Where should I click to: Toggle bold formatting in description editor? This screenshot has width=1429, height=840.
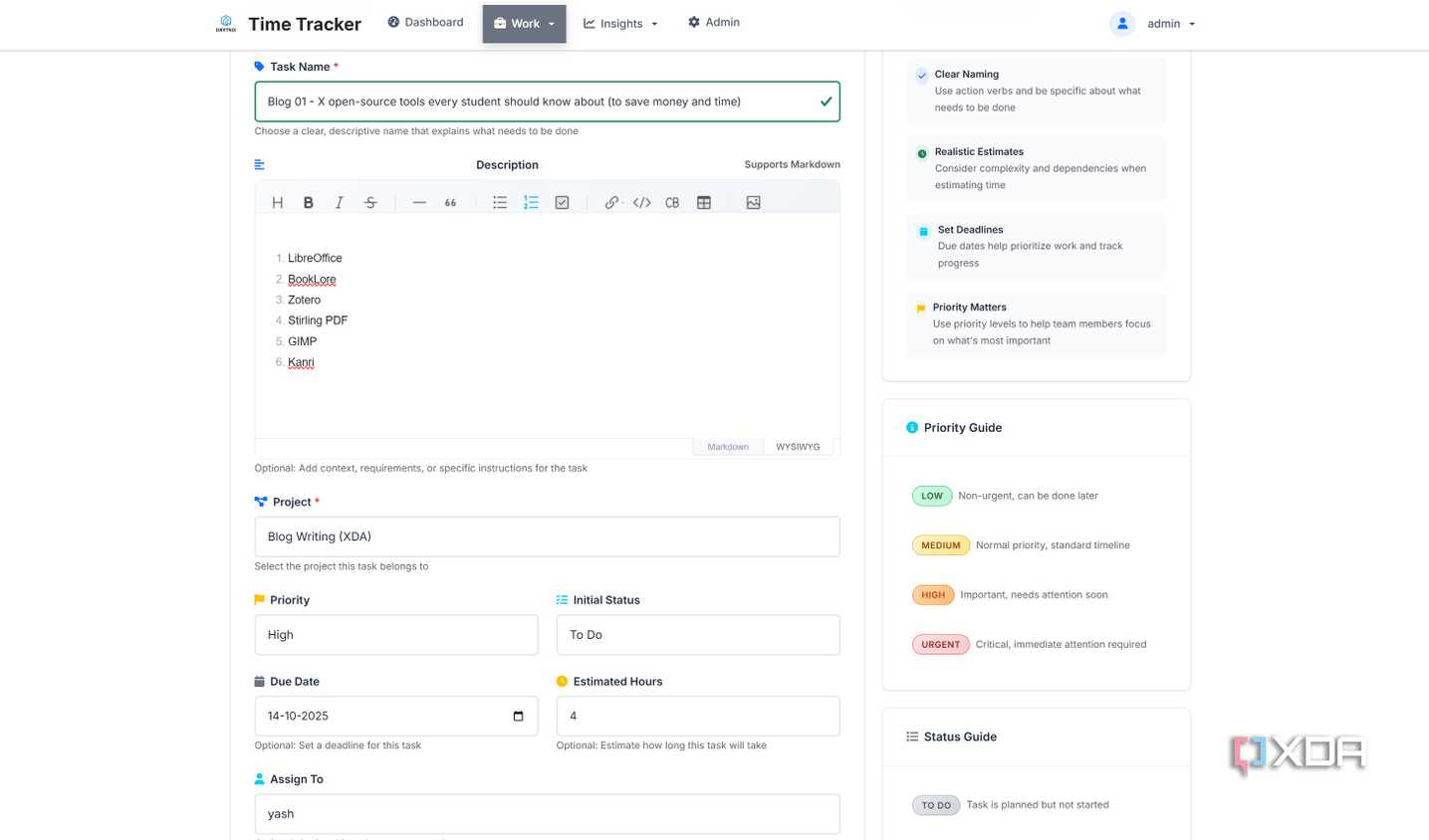[309, 203]
